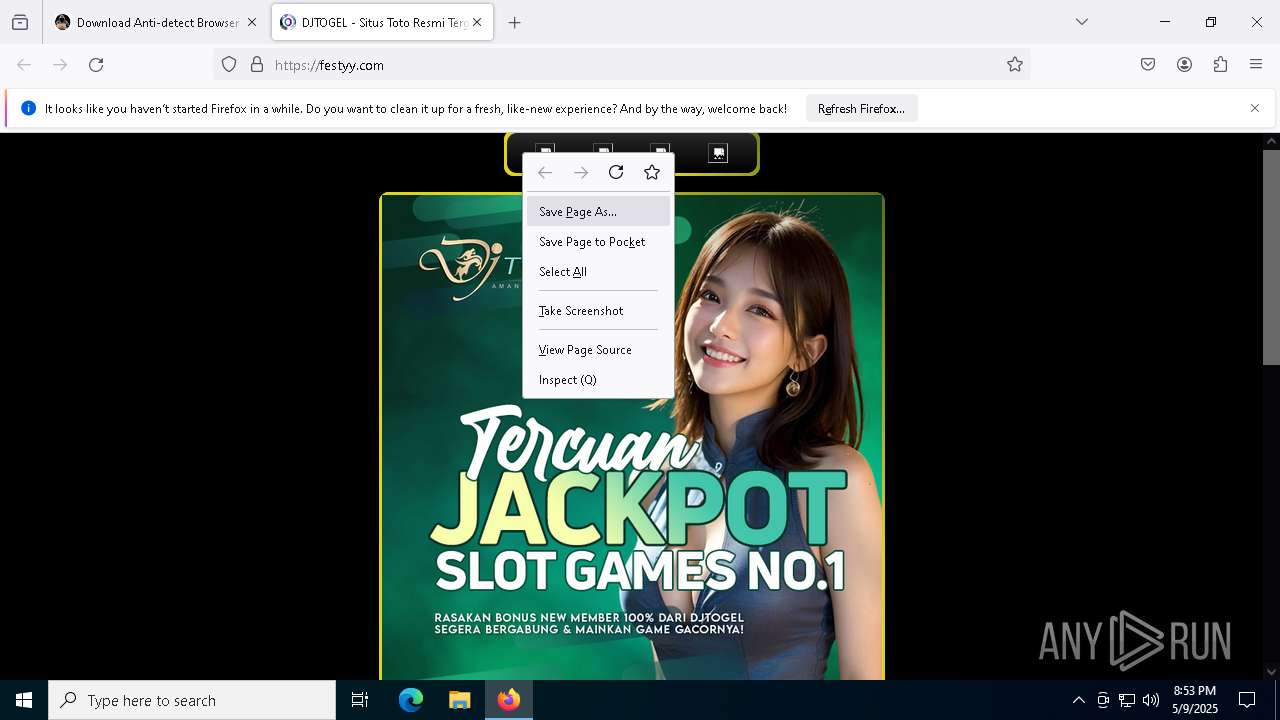Choose Select All in context menu
Viewport: 1280px width, 720px height.
click(598, 271)
